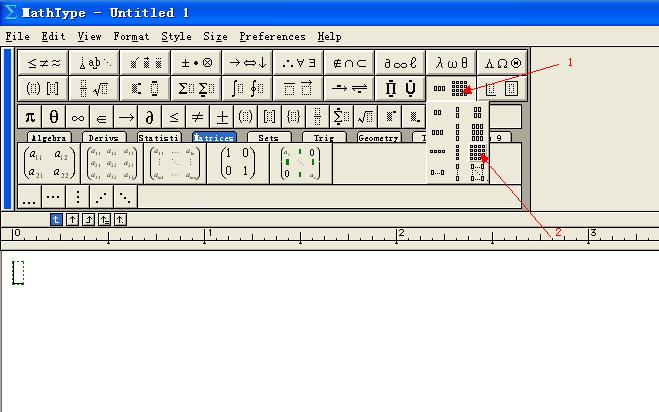Open the integral templates palette

[x=247, y=89]
